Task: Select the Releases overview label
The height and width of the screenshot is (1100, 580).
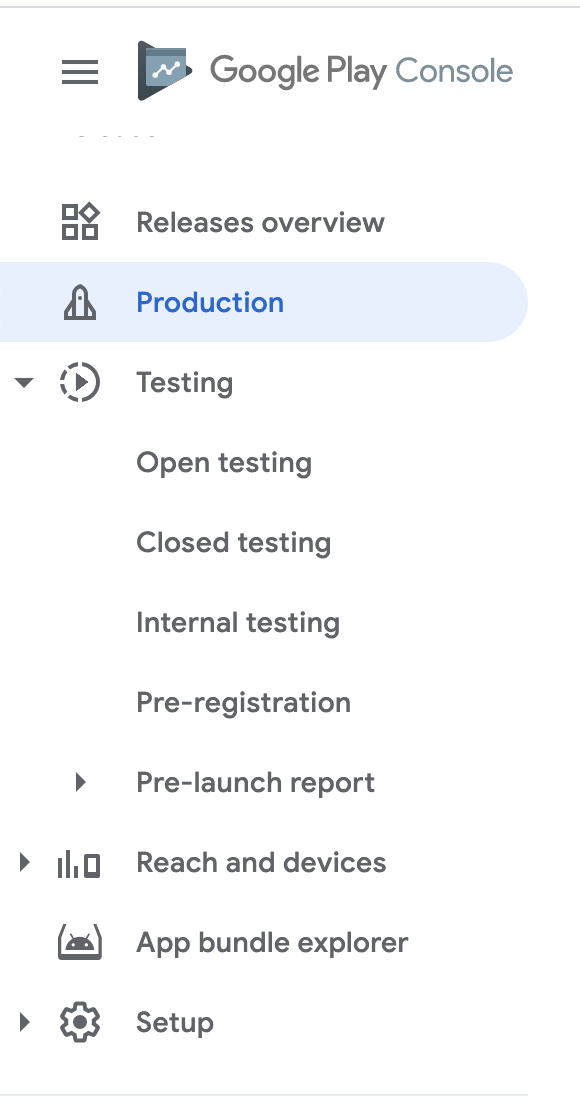Action: (x=260, y=222)
